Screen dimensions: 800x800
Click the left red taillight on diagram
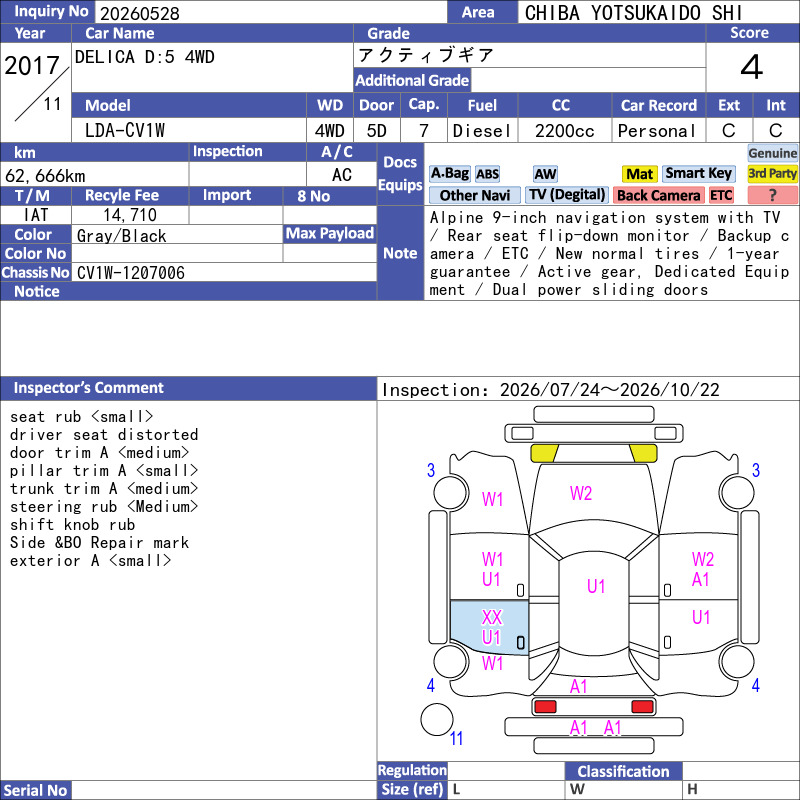coord(545,707)
